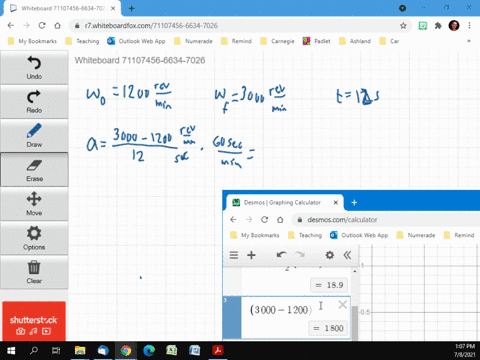Click home icon in Desmos browser window
The image size is (480, 360).
(280, 220)
